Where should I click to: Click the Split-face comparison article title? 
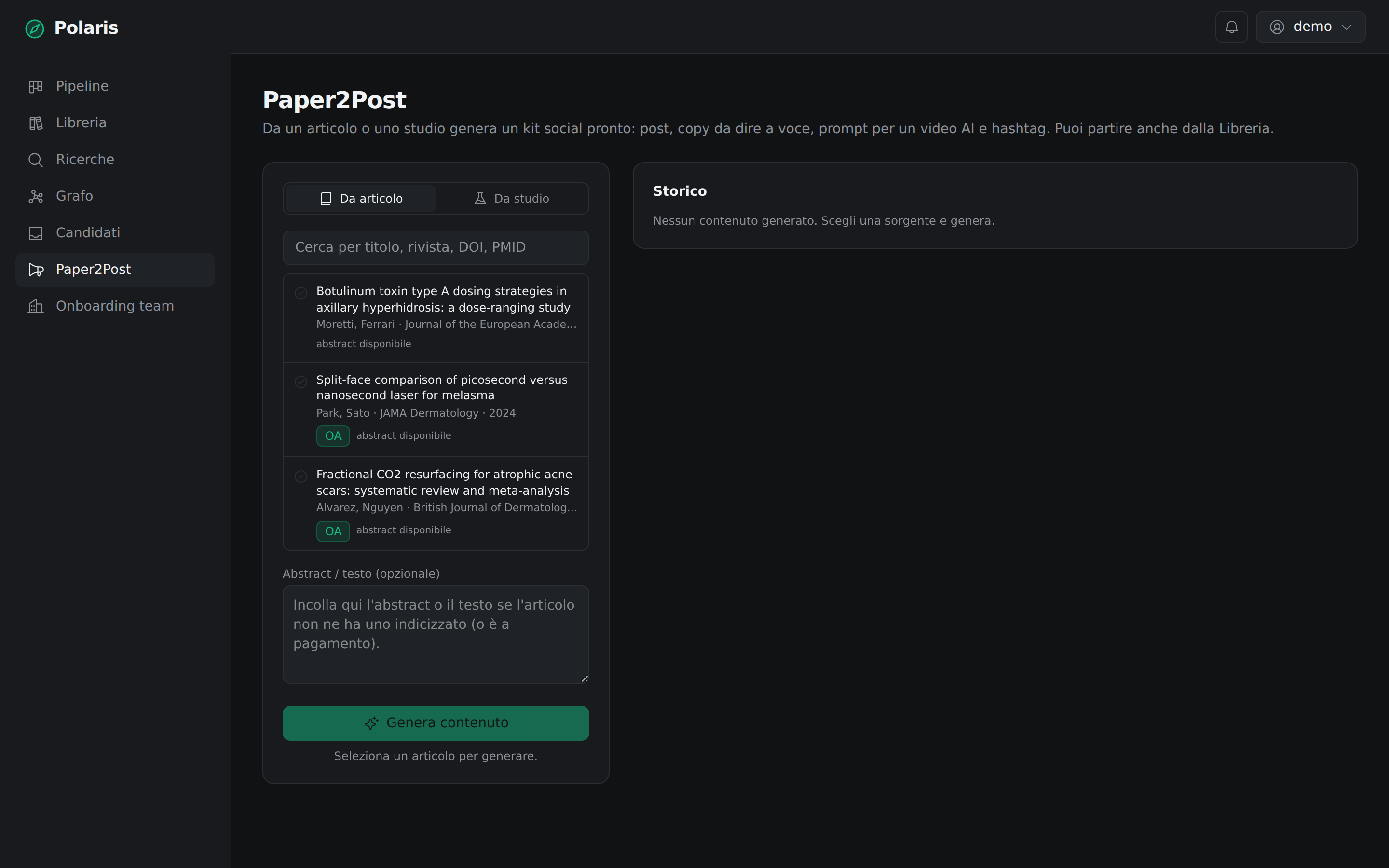pyautogui.click(x=442, y=388)
